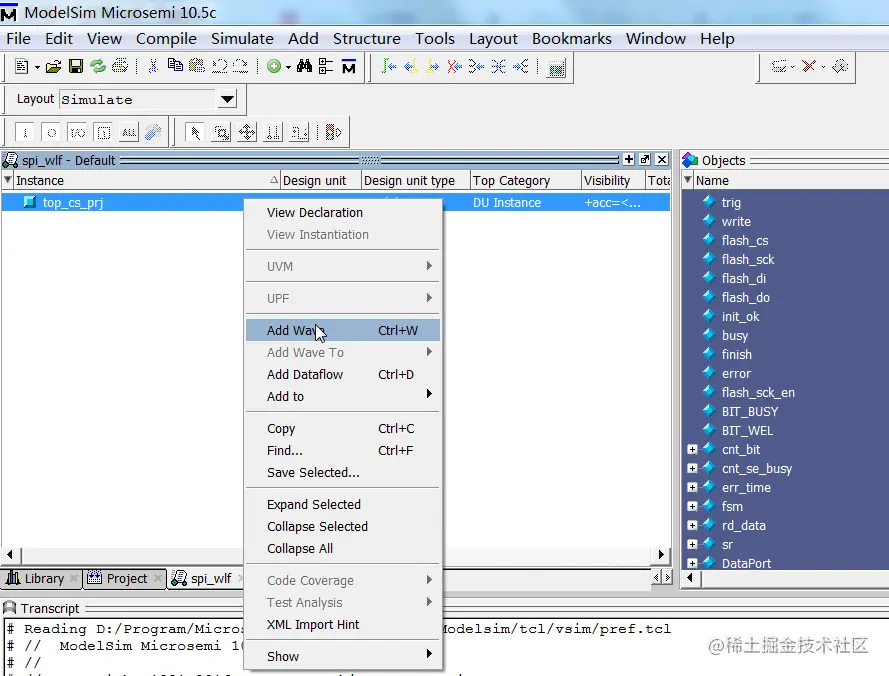Click the Save floppy disk icon

tap(75, 67)
